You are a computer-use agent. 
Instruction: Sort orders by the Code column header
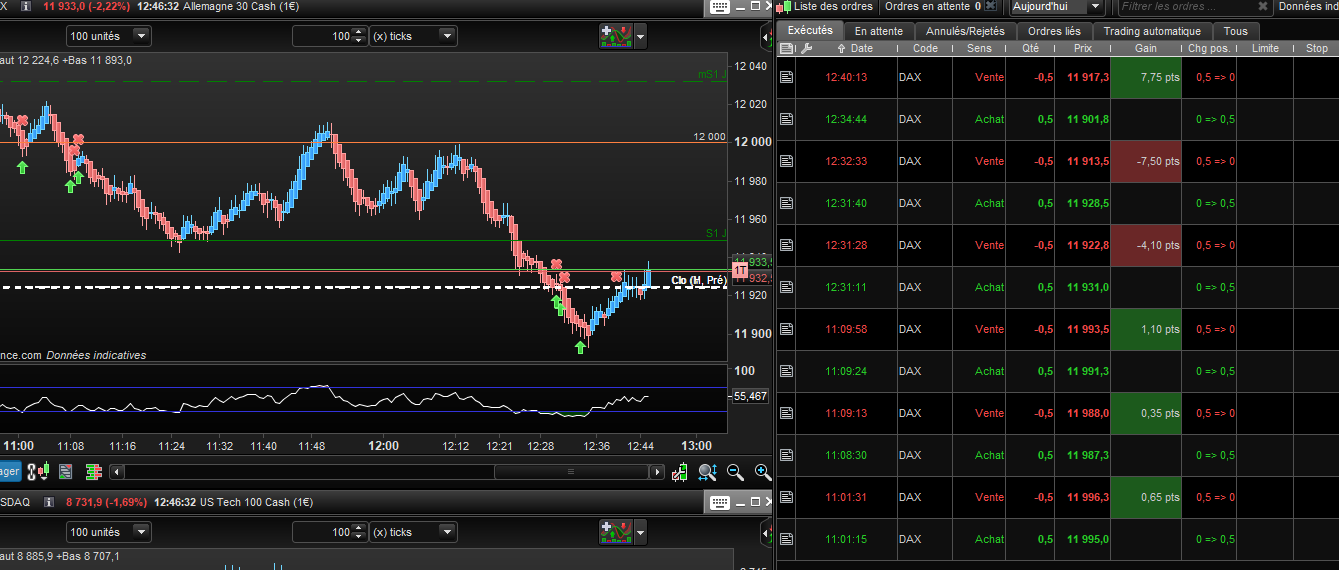point(925,48)
